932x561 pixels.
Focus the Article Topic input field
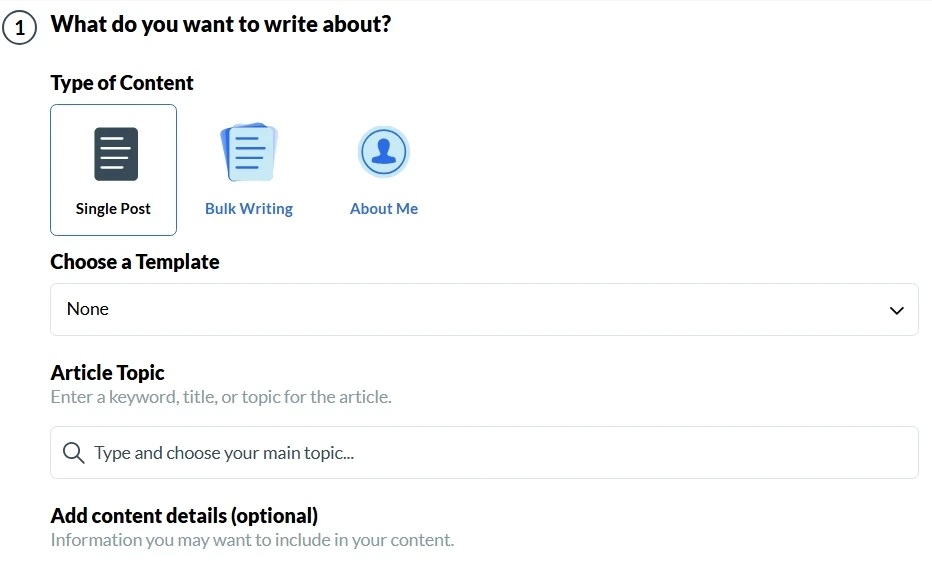(x=500, y=453)
